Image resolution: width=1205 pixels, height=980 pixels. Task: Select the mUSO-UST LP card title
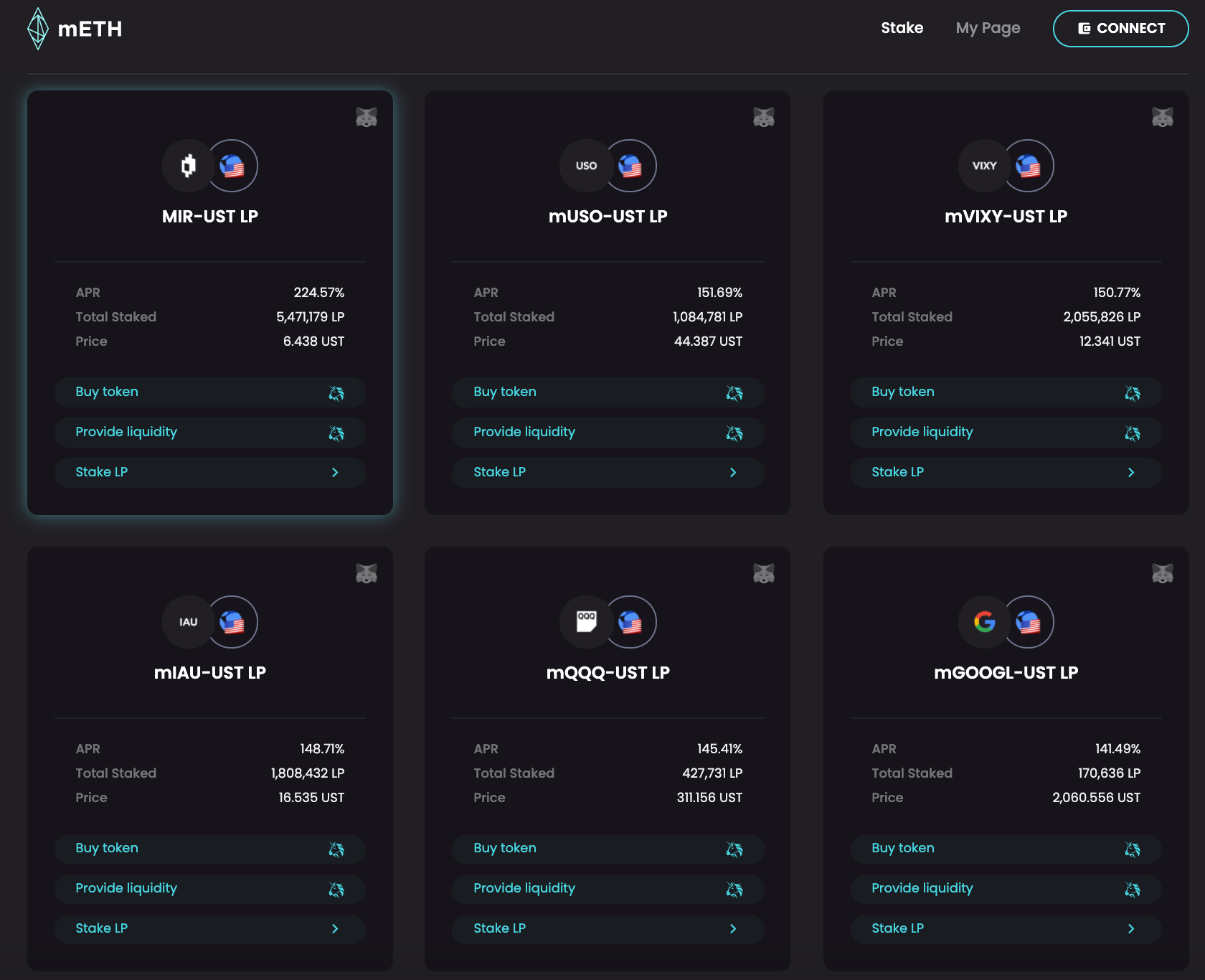pyautogui.click(x=608, y=217)
